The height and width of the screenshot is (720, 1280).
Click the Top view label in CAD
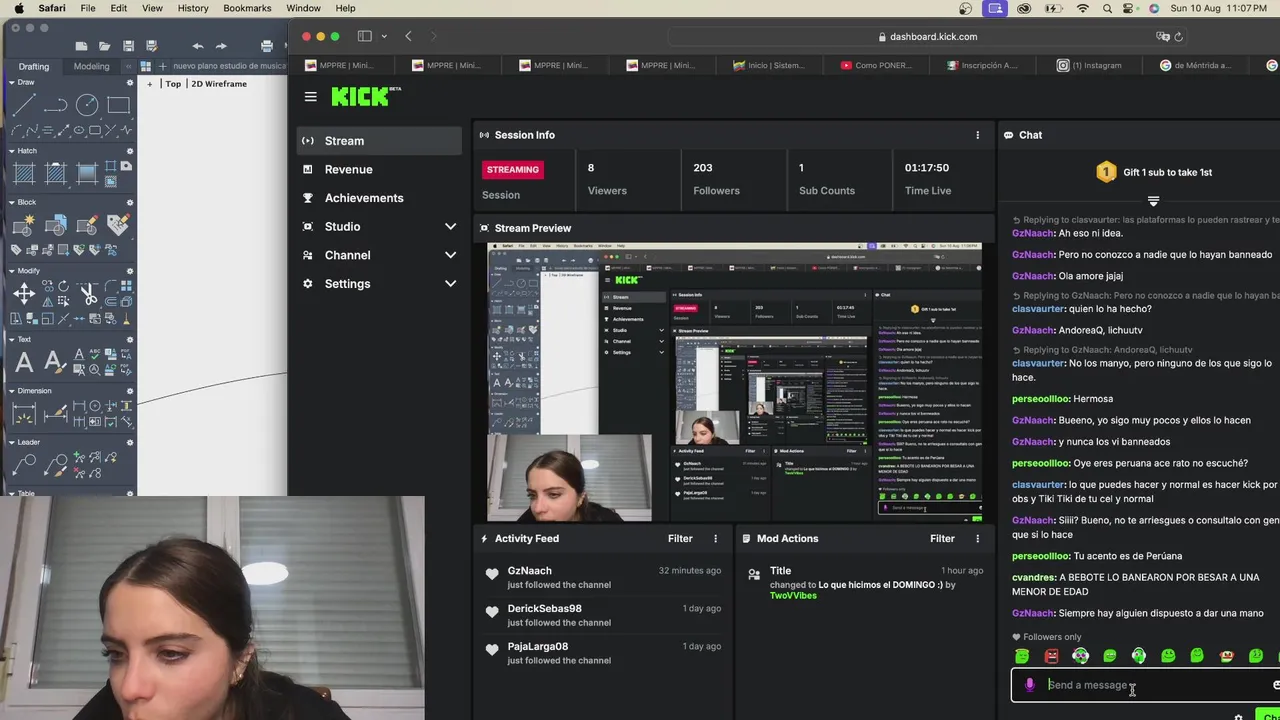tap(173, 84)
